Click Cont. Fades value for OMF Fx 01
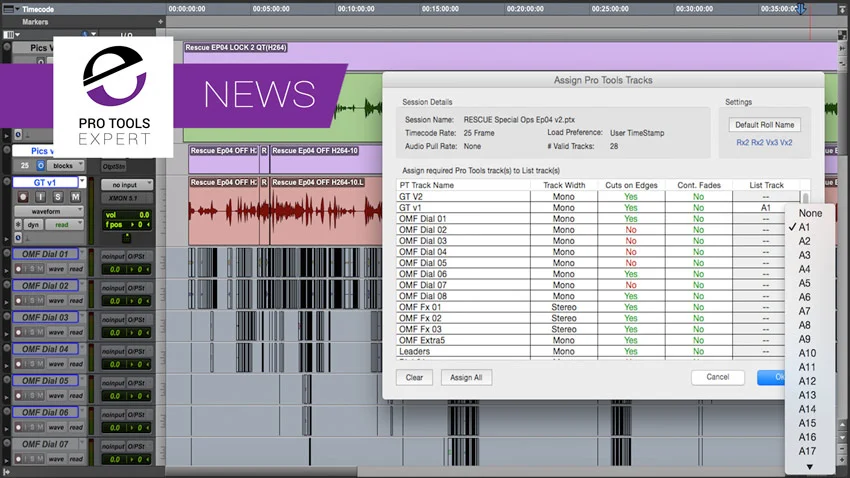The height and width of the screenshot is (478, 850). pyautogui.click(x=699, y=307)
